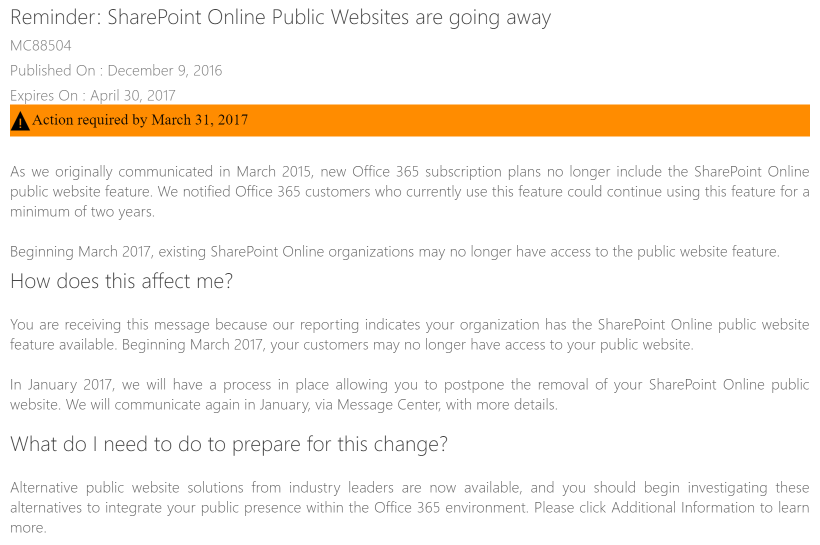Click the 'Reminder: SharePoint Online Public Websites' title
This screenshot has width=820, height=545.
tap(280, 18)
